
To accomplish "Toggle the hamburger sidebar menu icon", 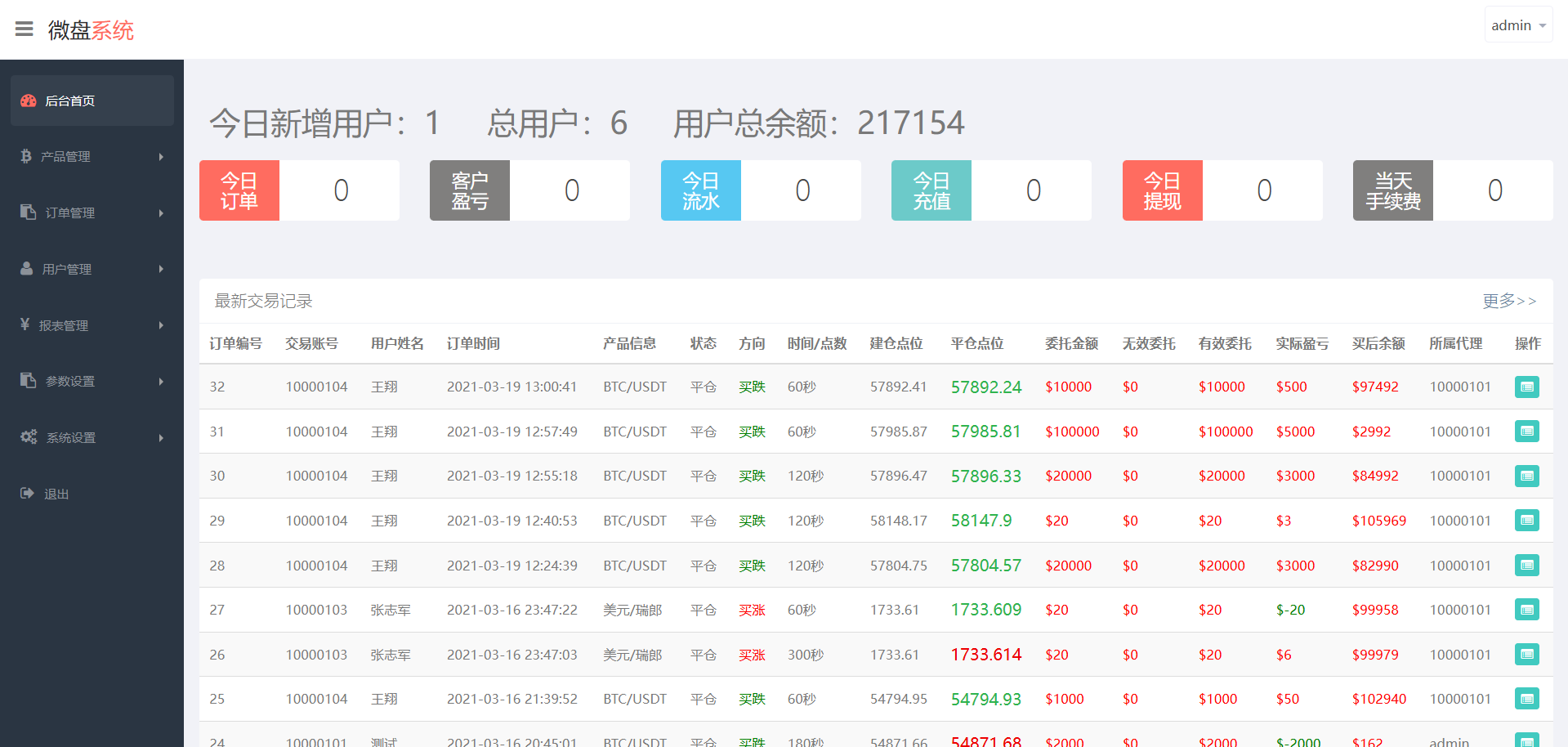I will pyautogui.click(x=25, y=29).
